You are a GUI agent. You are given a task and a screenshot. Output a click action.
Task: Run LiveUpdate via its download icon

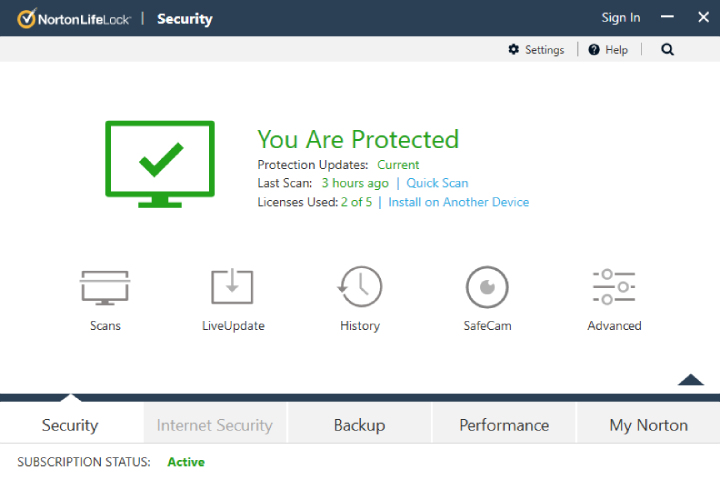click(x=232, y=287)
